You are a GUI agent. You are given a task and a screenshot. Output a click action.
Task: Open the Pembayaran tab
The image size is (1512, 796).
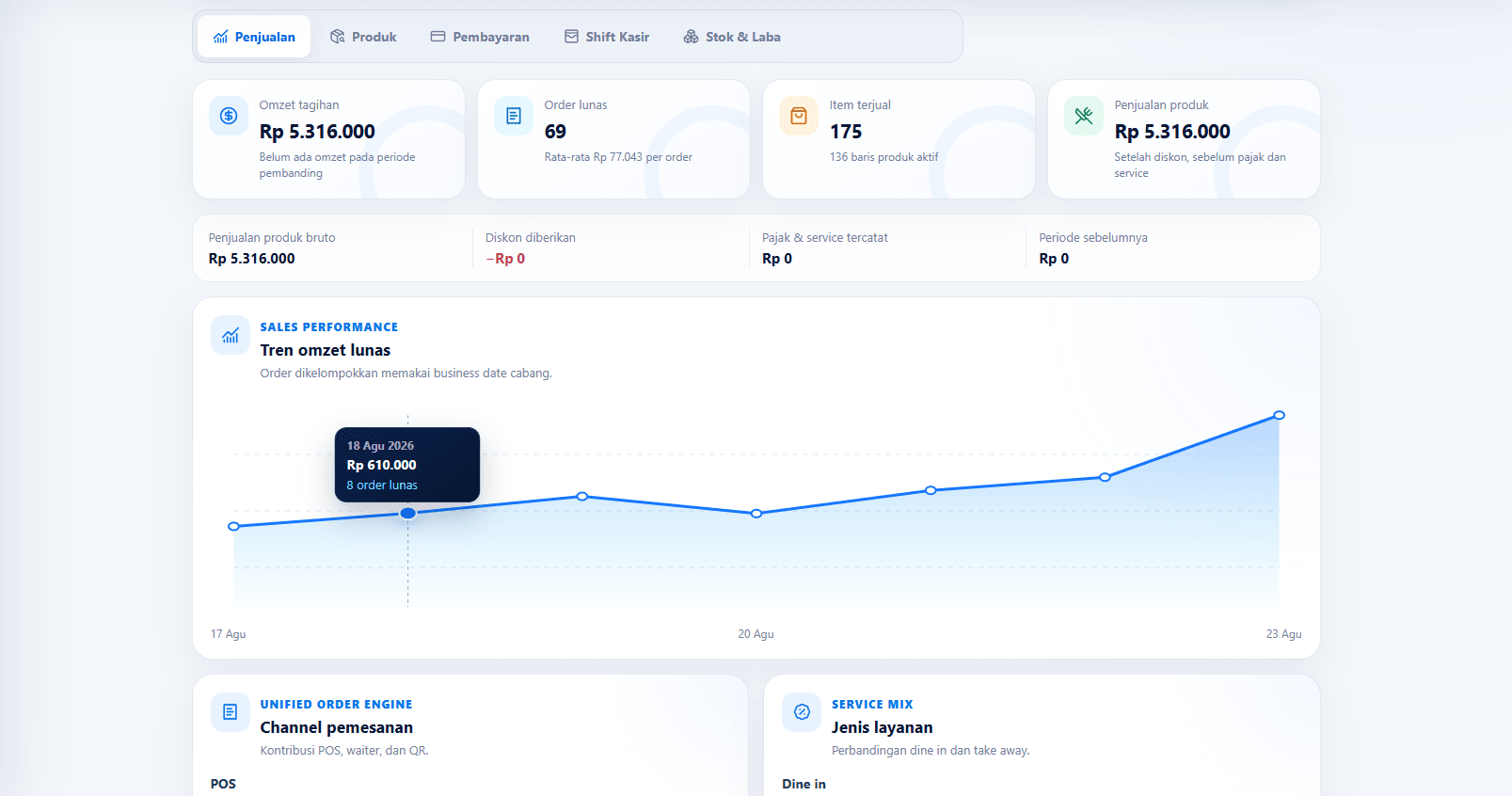(480, 37)
